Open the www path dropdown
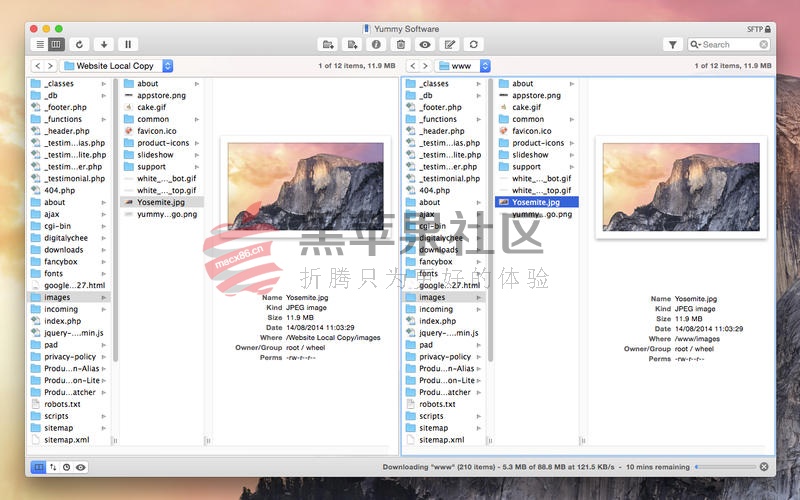This screenshot has width=800, height=500. click(463, 66)
